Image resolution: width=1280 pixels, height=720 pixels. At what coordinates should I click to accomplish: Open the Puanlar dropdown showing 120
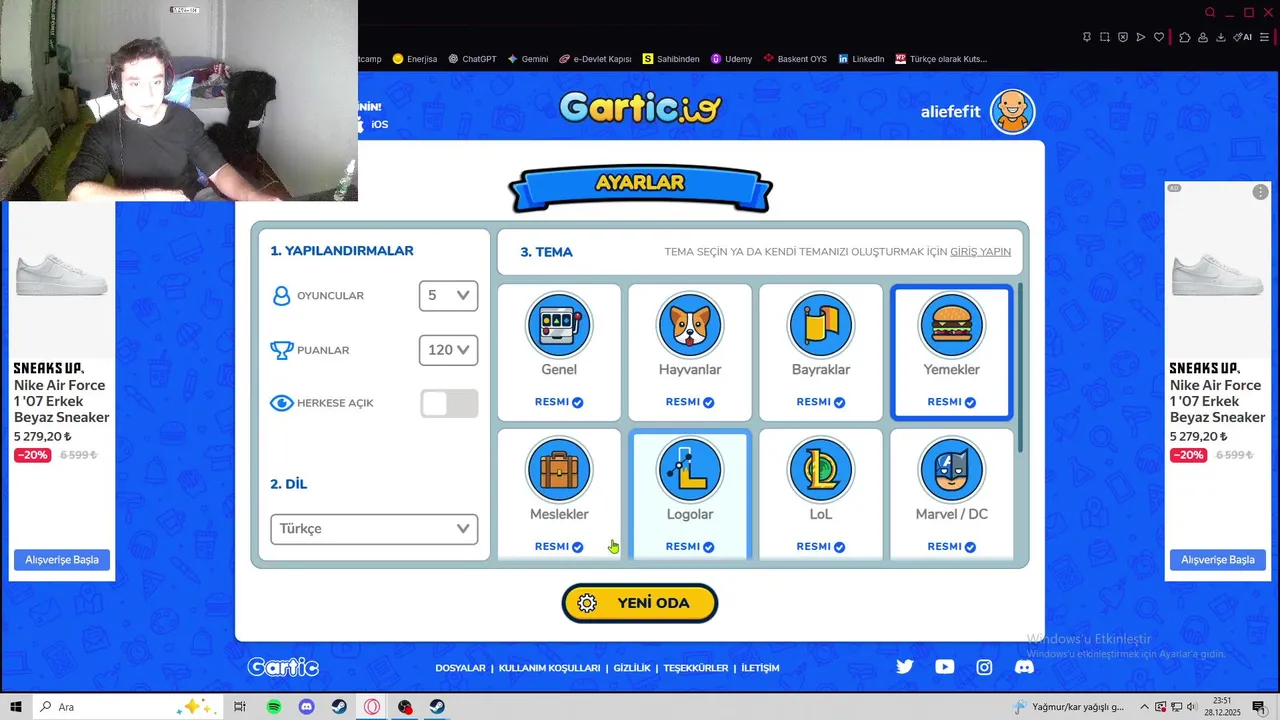pos(448,350)
